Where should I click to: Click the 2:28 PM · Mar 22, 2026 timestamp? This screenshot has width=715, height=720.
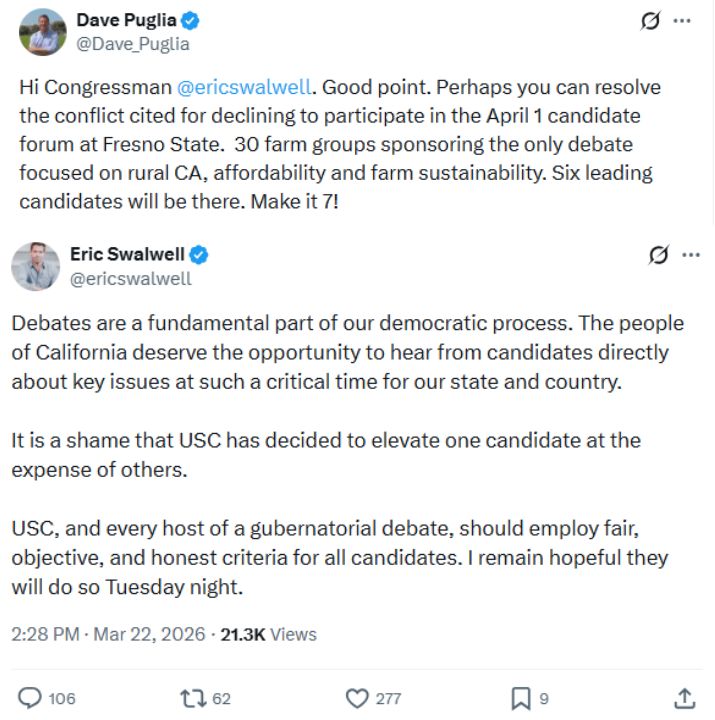[x=108, y=634]
